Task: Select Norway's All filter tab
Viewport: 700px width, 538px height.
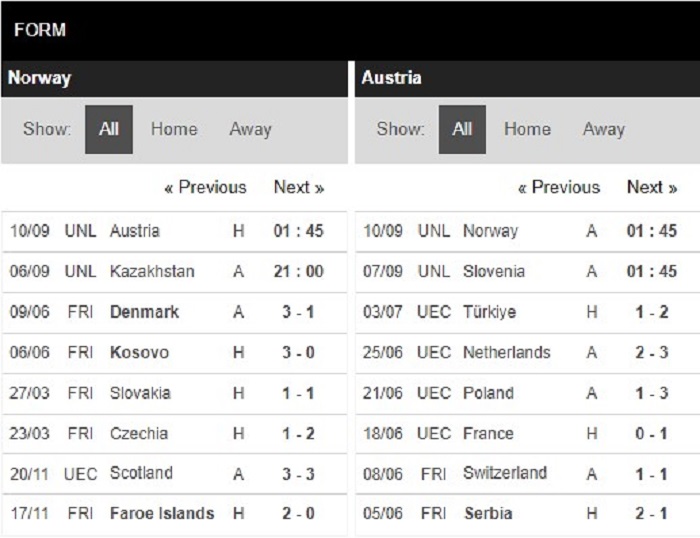Action: tap(109, 129)
